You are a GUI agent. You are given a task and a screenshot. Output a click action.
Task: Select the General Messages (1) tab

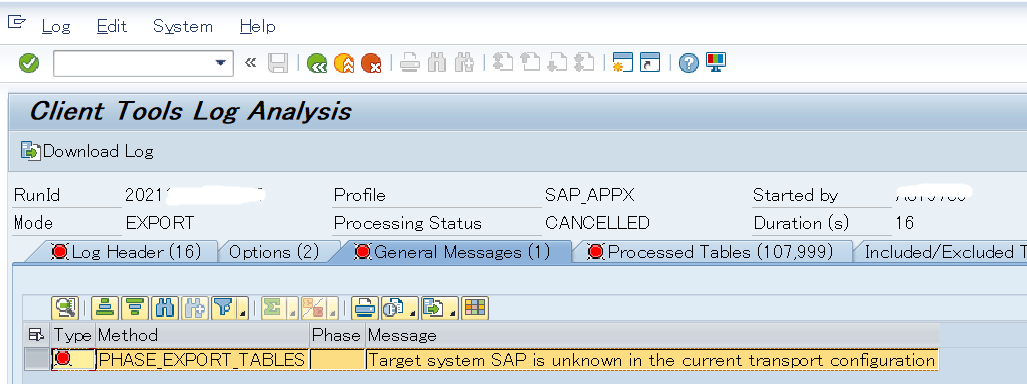point(452,252)
